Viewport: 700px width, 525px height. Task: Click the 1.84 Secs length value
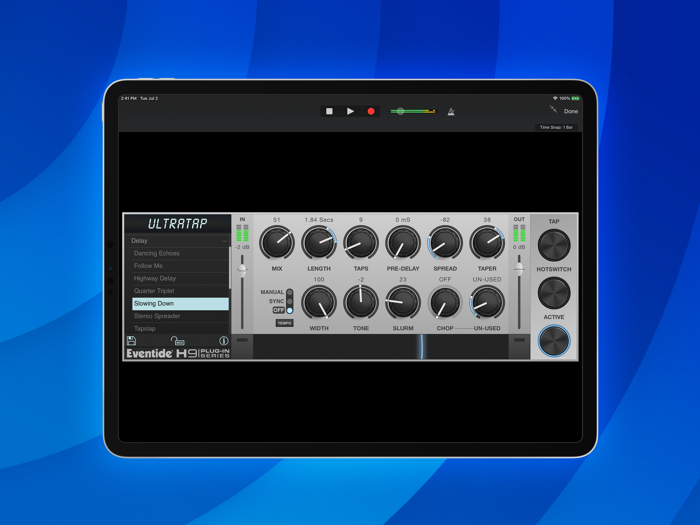(319, 220)
